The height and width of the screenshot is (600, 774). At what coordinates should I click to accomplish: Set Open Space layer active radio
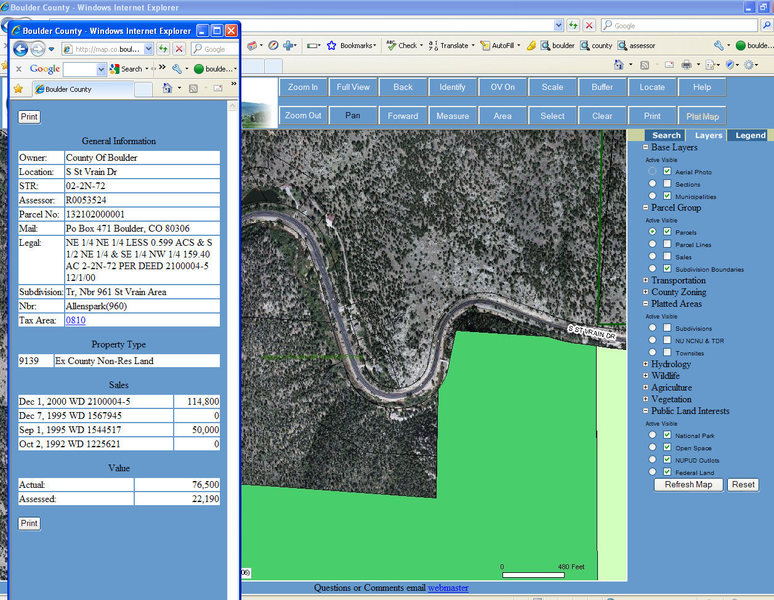pyautogui.click(x=653, y=447)
